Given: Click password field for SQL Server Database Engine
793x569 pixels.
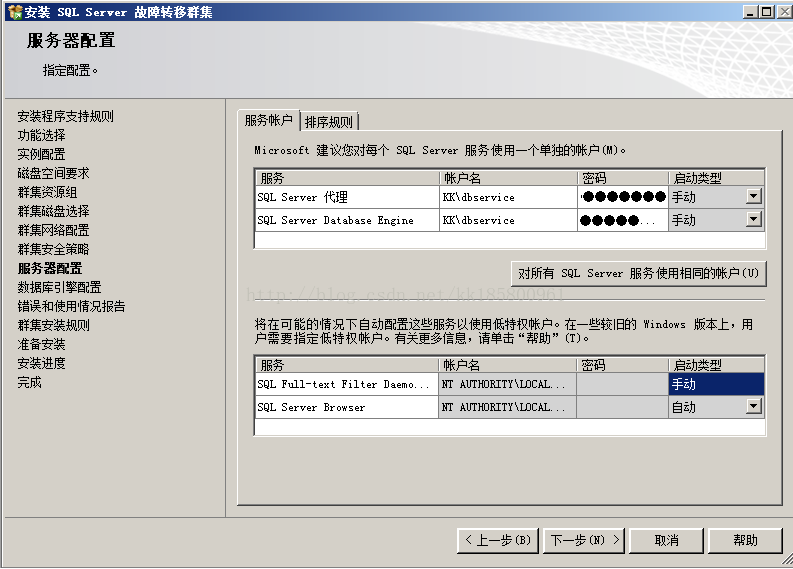Looking at the screenshot, I should coord(623,220).
